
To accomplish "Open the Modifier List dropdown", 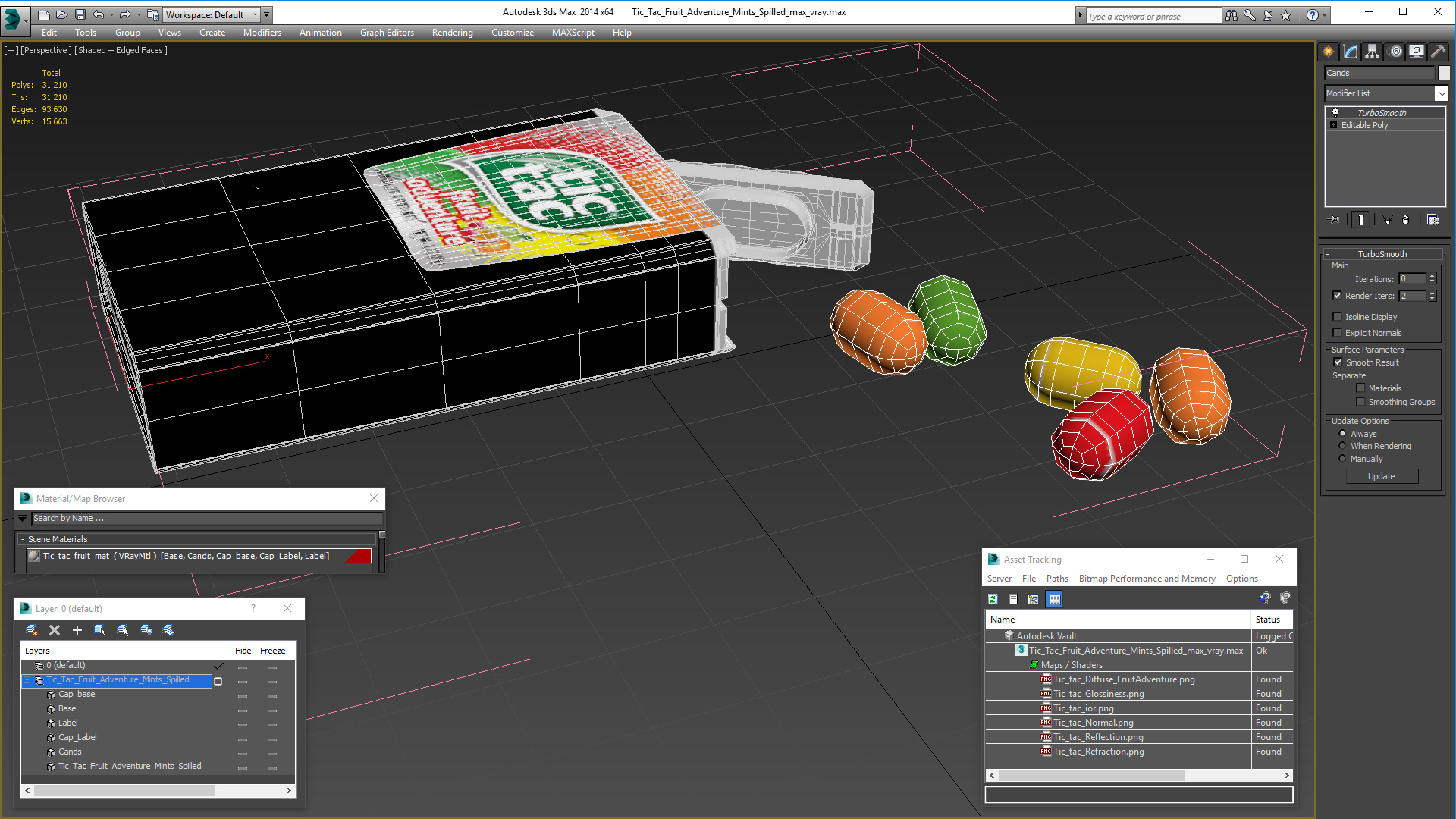I will click(1441, 93).
